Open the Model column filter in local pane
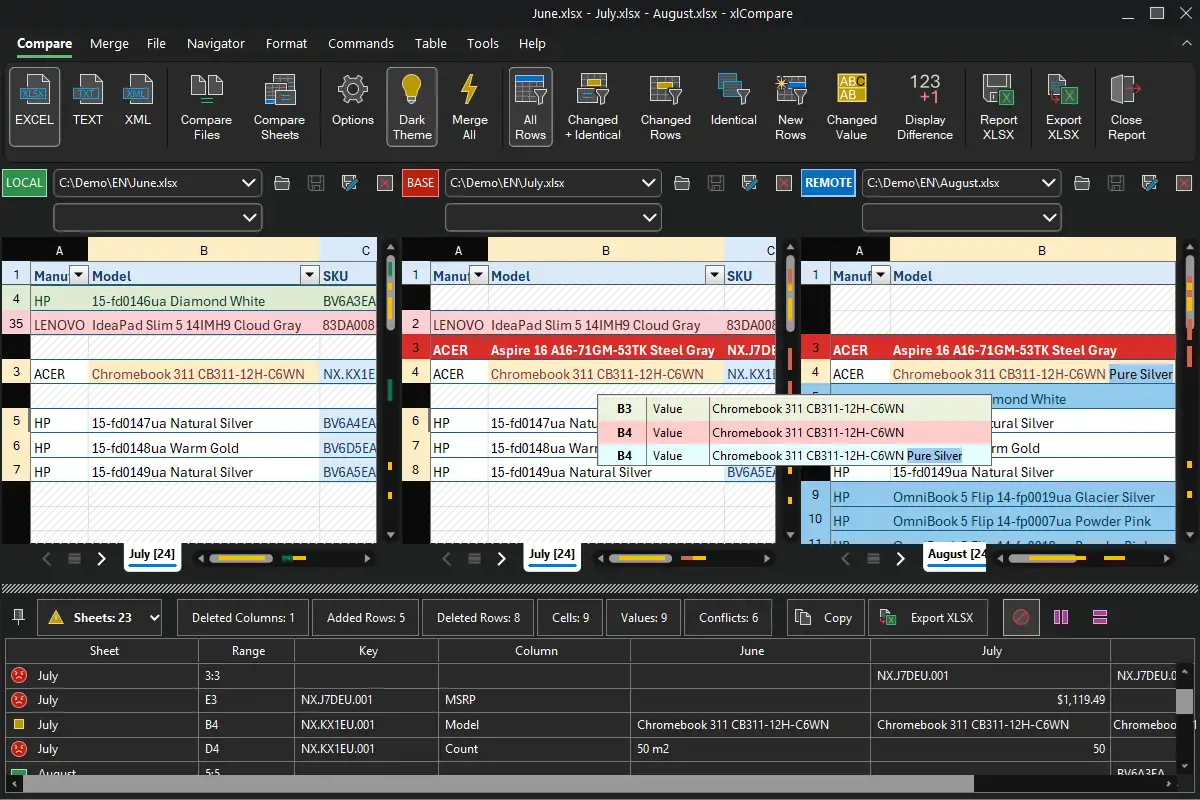This screenshot has width=1200, height=800. pyautogui.click(x=308, y=276)
